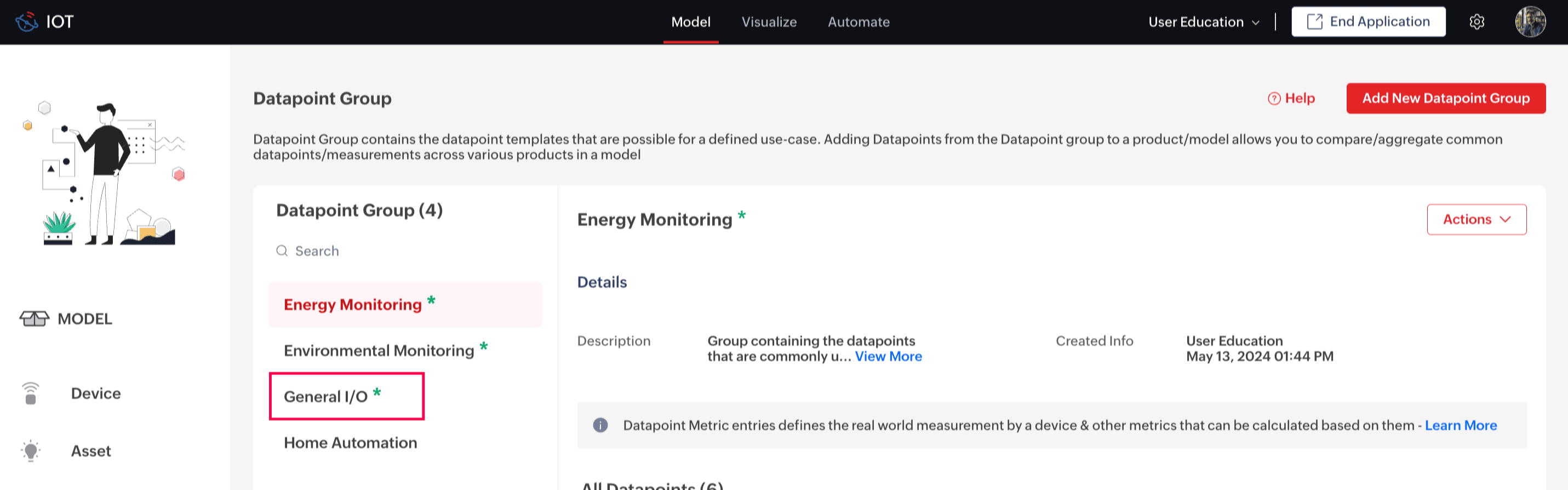The width and height of the screenshot is (1568, 490).
Task: Open the settings gear icon
Action: point(1477,22)
